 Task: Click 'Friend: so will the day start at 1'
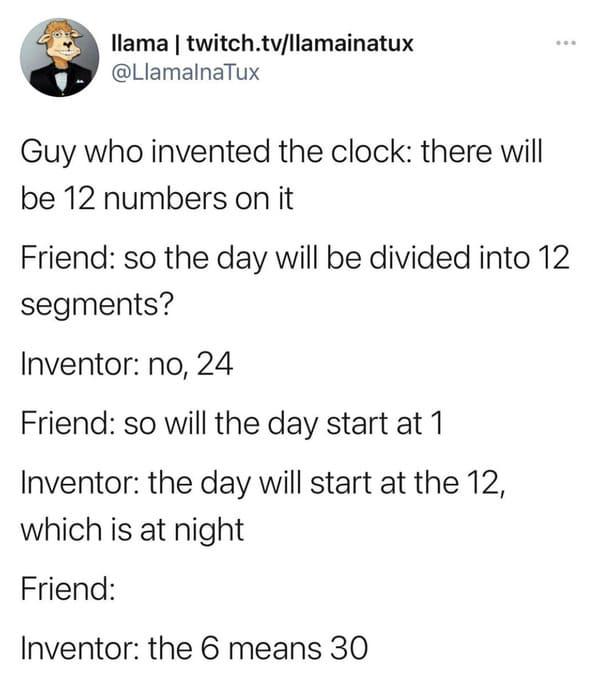232,424
